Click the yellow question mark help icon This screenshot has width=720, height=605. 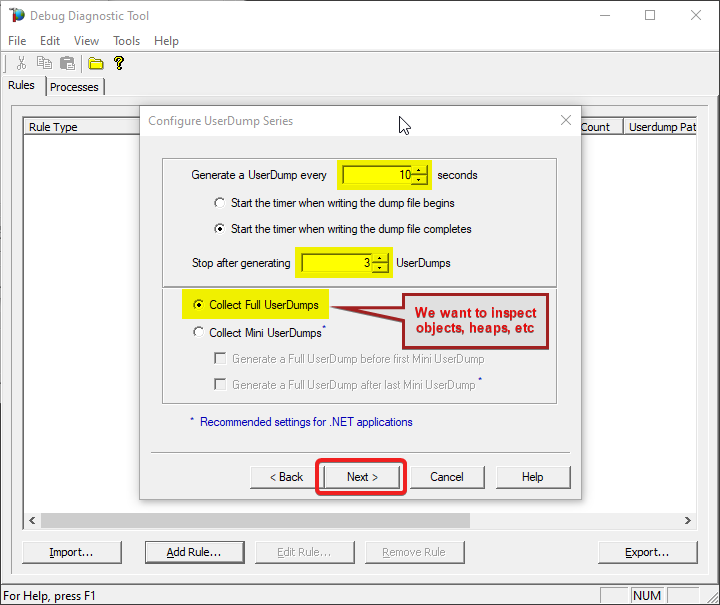[119, 63]
